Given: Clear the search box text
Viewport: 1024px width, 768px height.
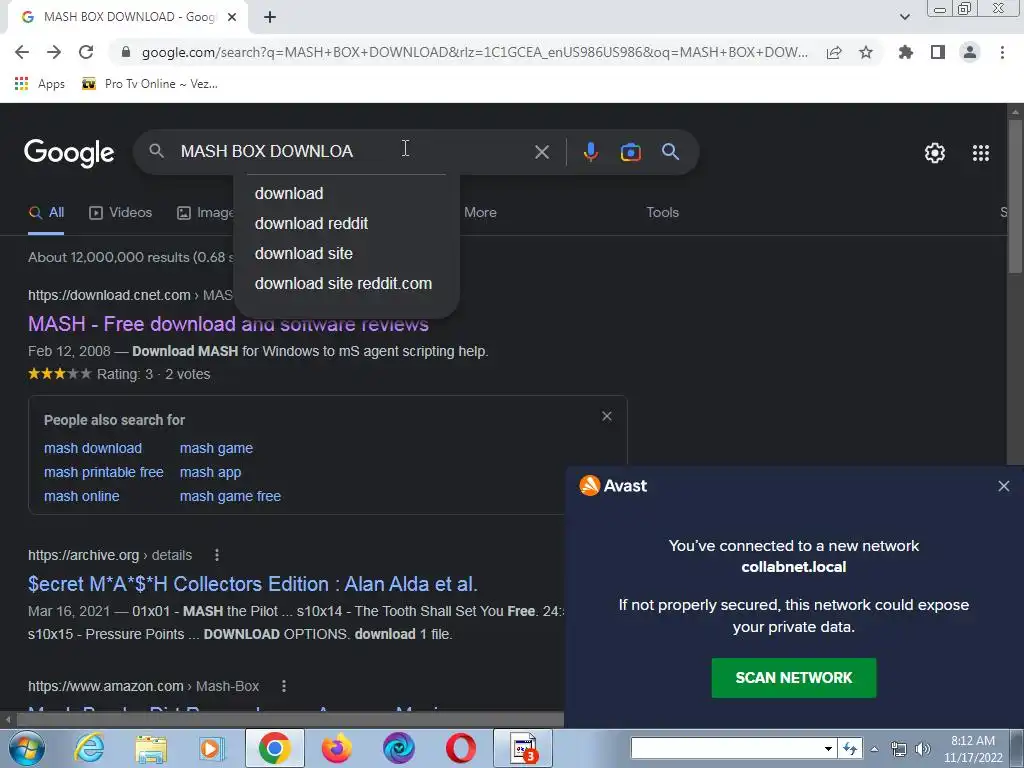Looking at the screenshot, I should [x=541, y=152].
